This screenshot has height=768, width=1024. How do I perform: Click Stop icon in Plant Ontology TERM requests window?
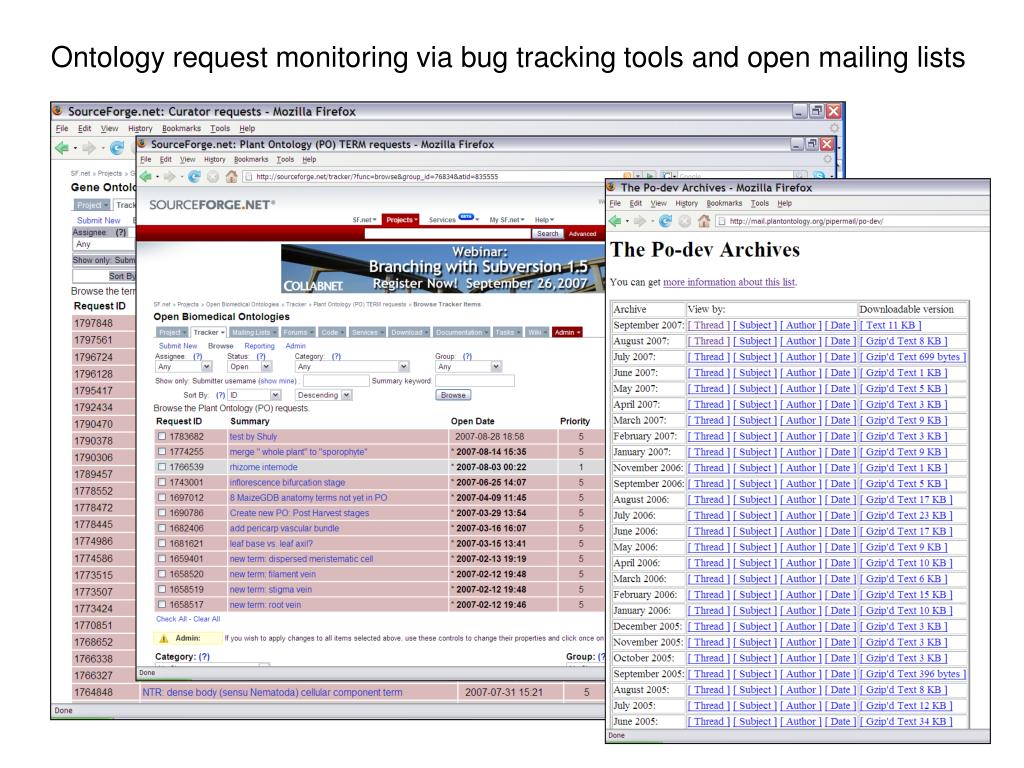(213, 176)
